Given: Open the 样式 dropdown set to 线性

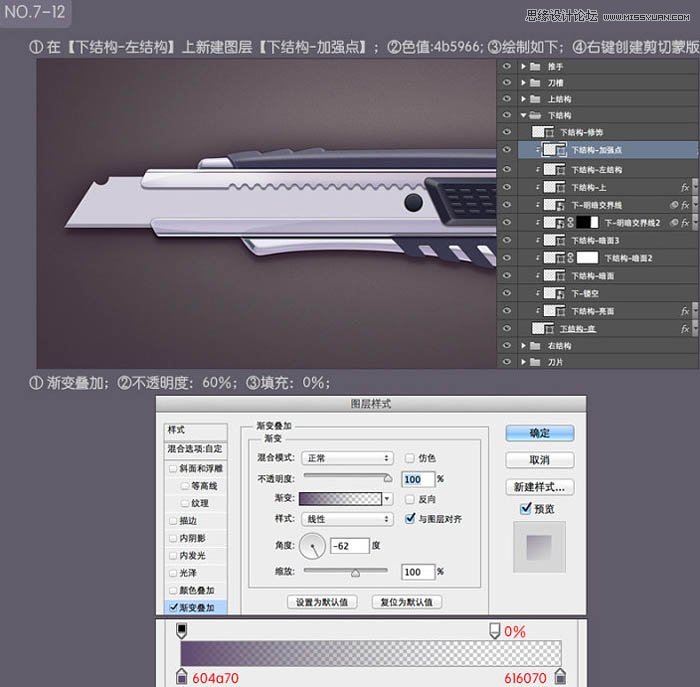Looking at the screenshot, I should point(347,519).
